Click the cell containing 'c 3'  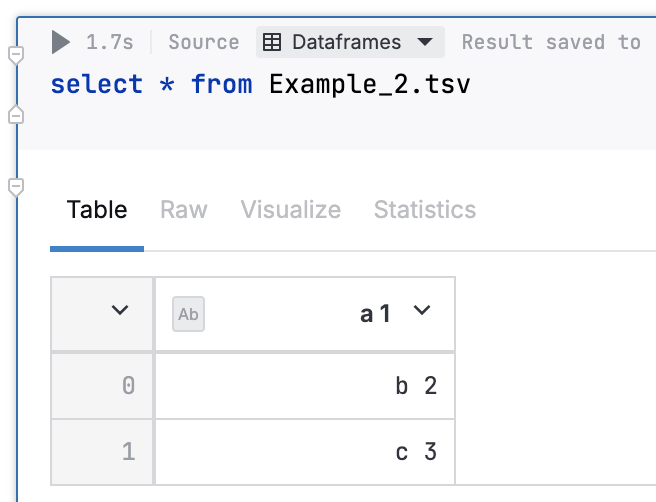click(x=305, y=452)
